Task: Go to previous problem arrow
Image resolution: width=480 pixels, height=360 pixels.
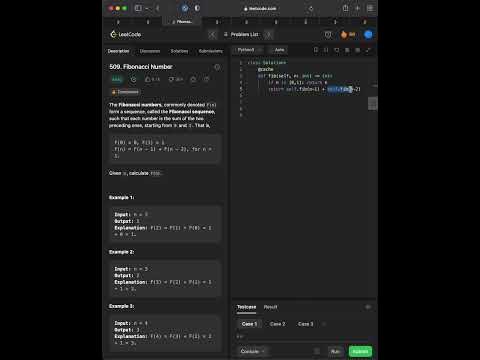Action: pyautogui.click(x=212, y=34)
